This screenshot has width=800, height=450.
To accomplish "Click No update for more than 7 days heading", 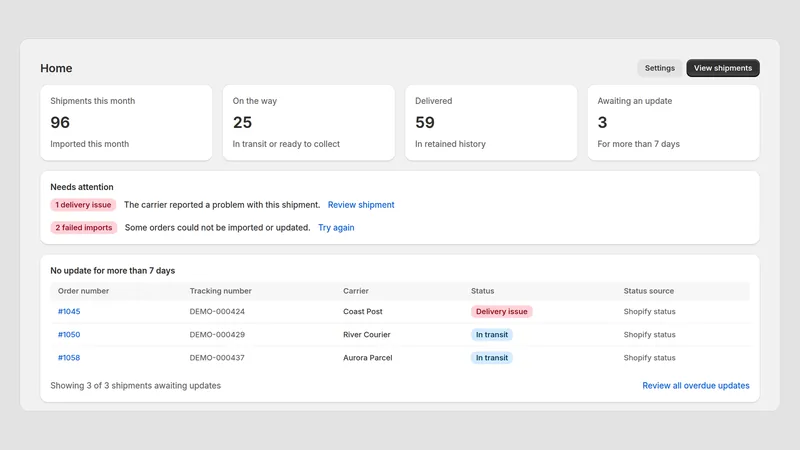I will [112, 270].
